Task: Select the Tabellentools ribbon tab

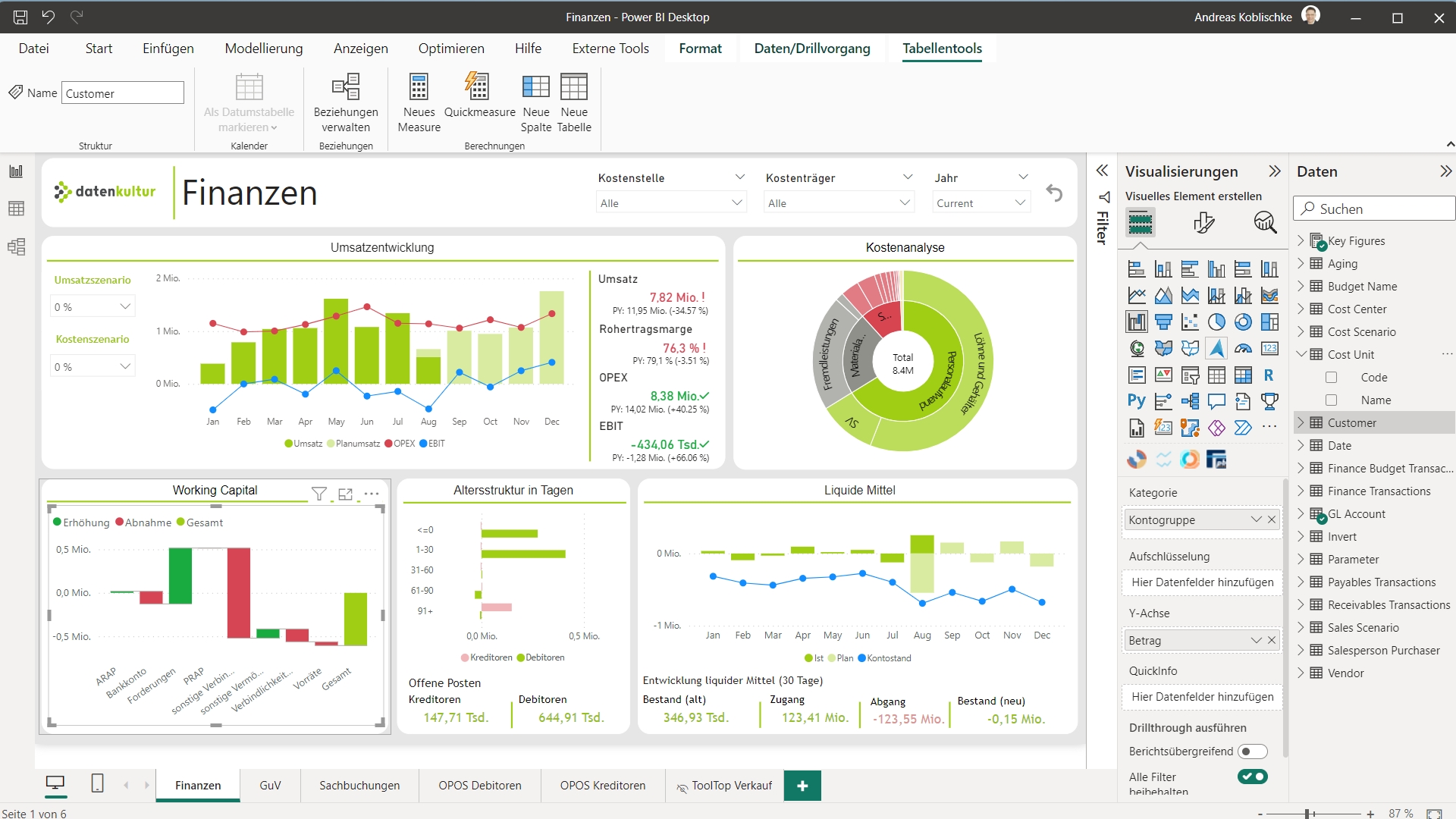Action: (x=941, y=48)
